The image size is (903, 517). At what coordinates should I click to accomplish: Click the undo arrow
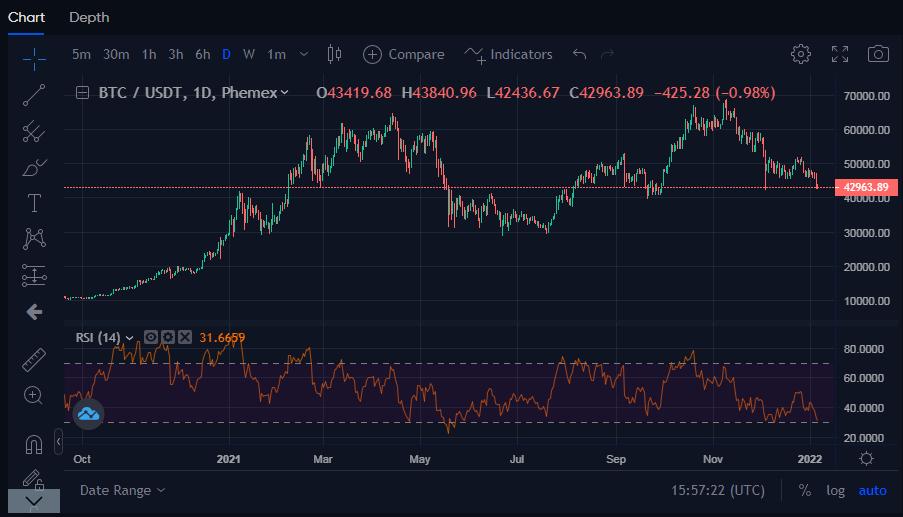click(x=579, y=54)
